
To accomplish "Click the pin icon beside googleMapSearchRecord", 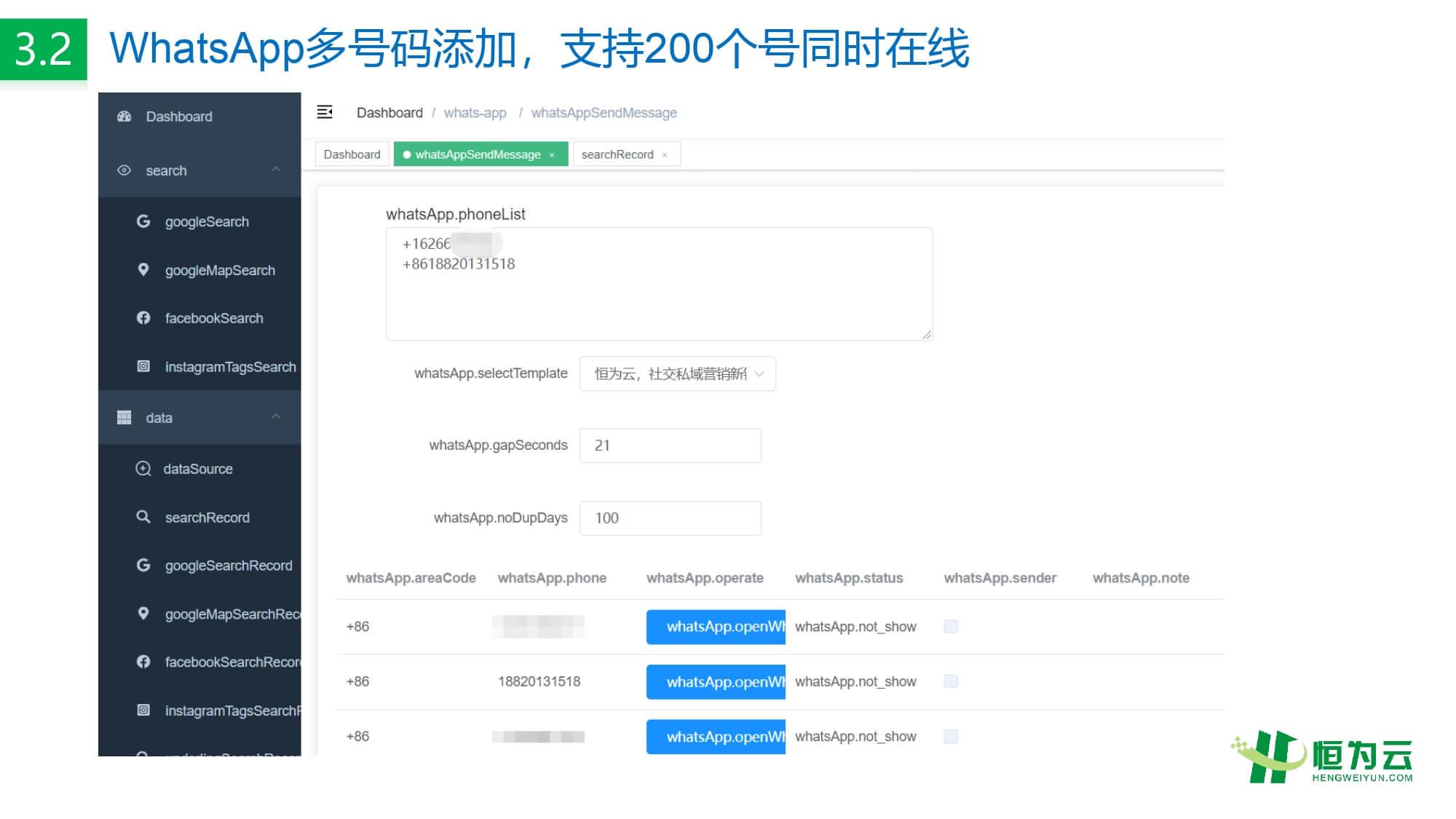I will tap(143, 614).
